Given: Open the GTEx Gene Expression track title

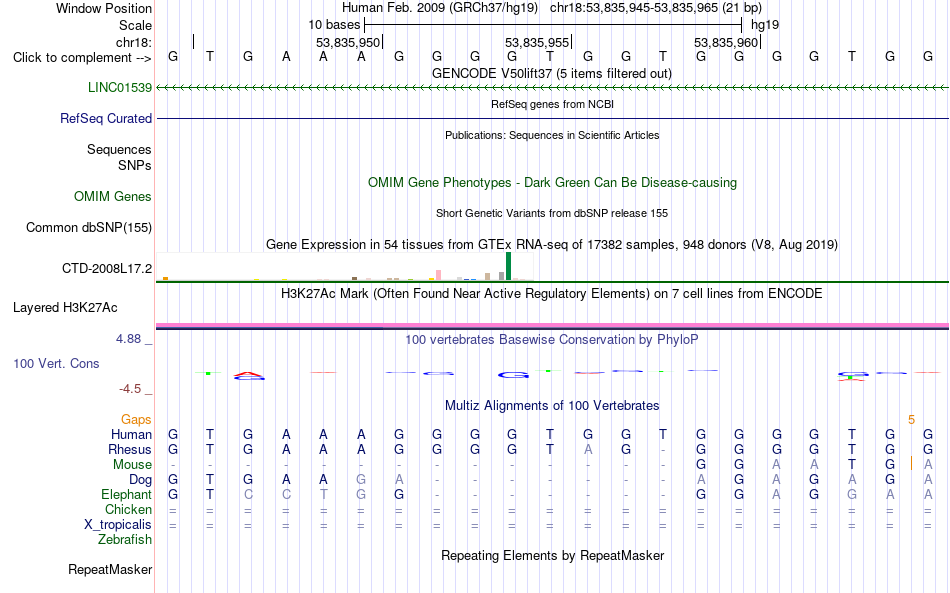Looking at the screenshot, I should pos(552,245).
